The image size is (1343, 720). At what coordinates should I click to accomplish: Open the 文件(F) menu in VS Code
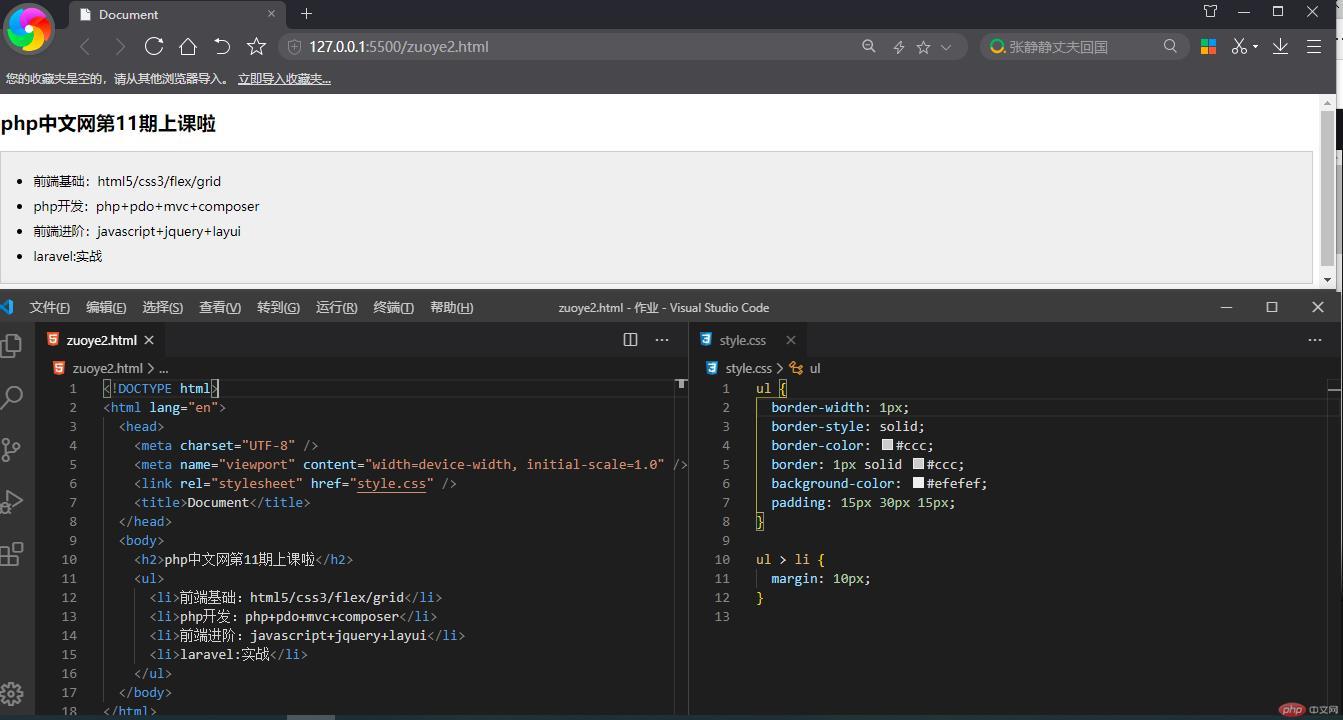(x=50, y=307)
